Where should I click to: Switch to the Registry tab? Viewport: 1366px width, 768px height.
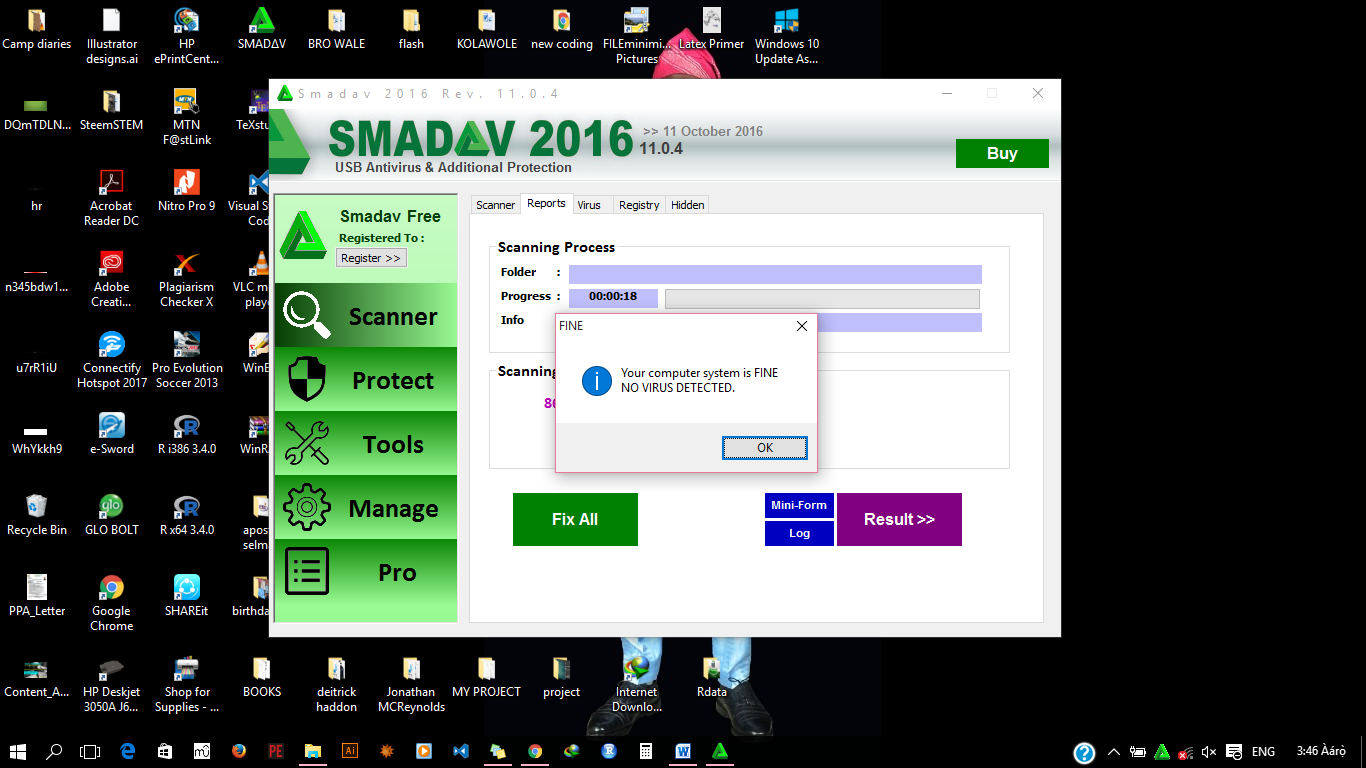tap(638, 204)
